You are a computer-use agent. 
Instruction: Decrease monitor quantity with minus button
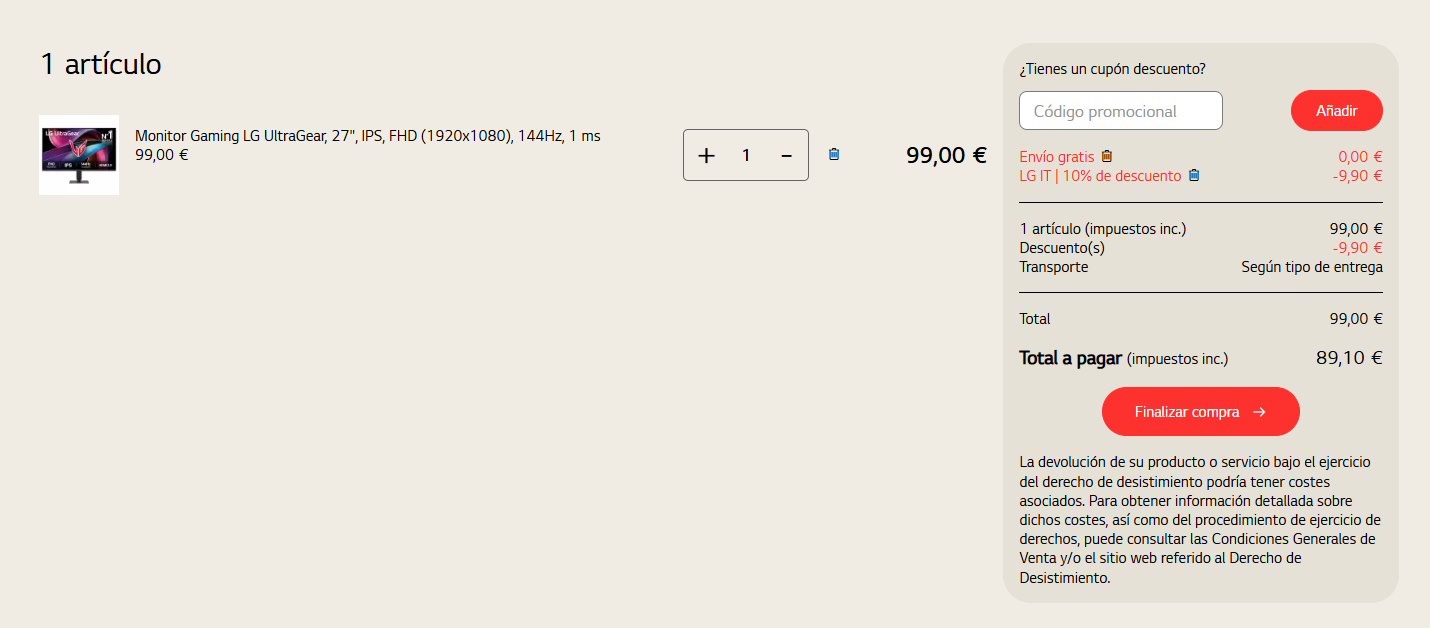pyautogui.click(x=786, y=155)
